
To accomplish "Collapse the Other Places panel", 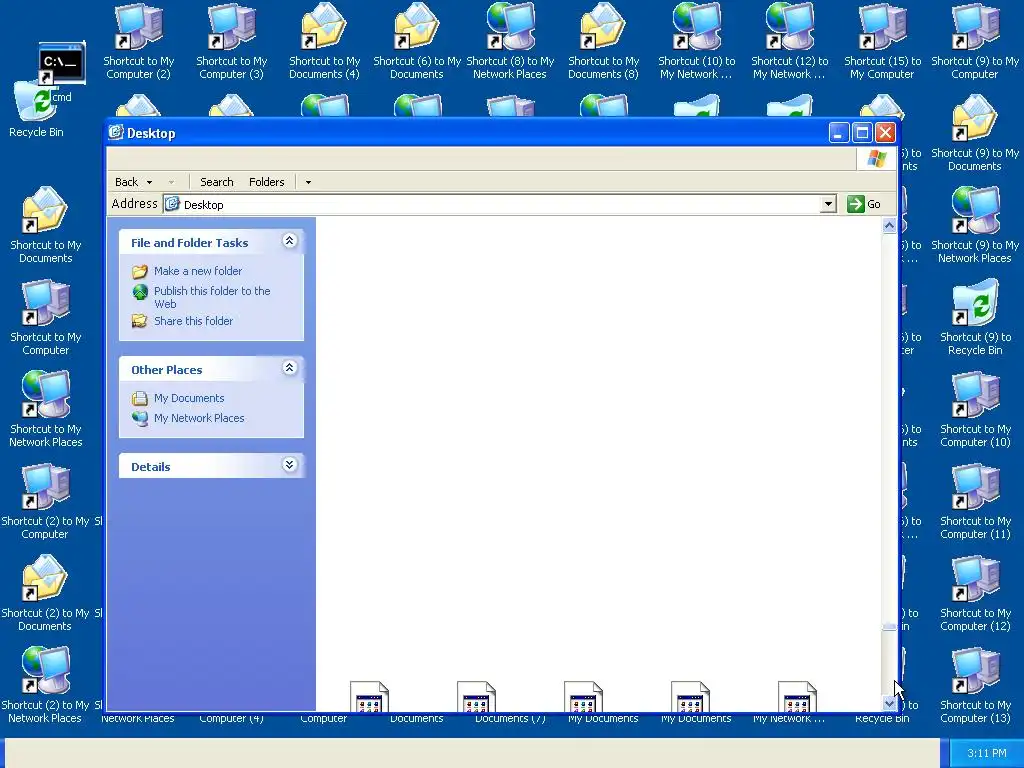I will pos(289,368).
